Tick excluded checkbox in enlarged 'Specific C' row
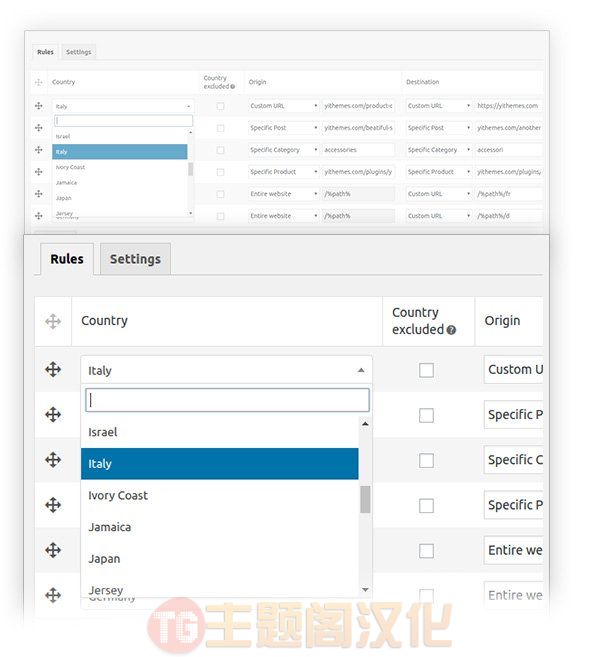 click(426, 460)
